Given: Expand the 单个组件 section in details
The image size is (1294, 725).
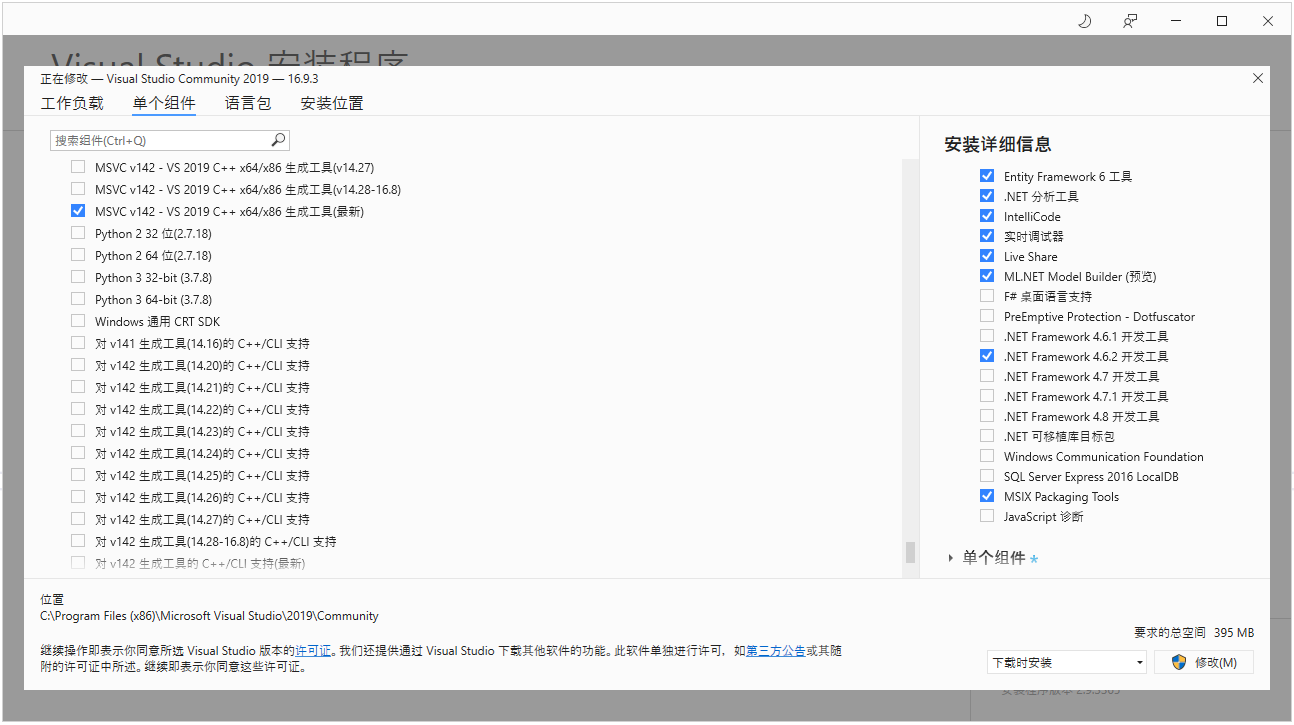Looking at the screenshot, I should point(951,558).
